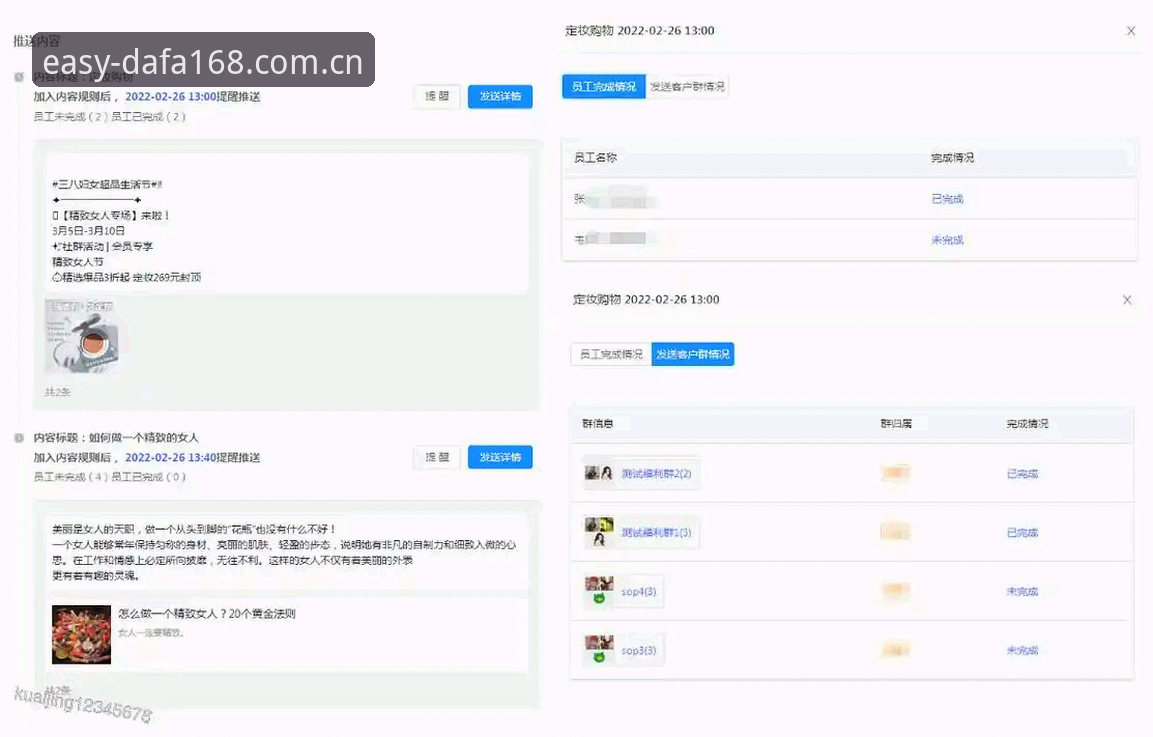Click 已完成 status for 测试福利群1(3)
Image resolution: width=1153 pixels, height=737 pixels.
[1022, 533]
